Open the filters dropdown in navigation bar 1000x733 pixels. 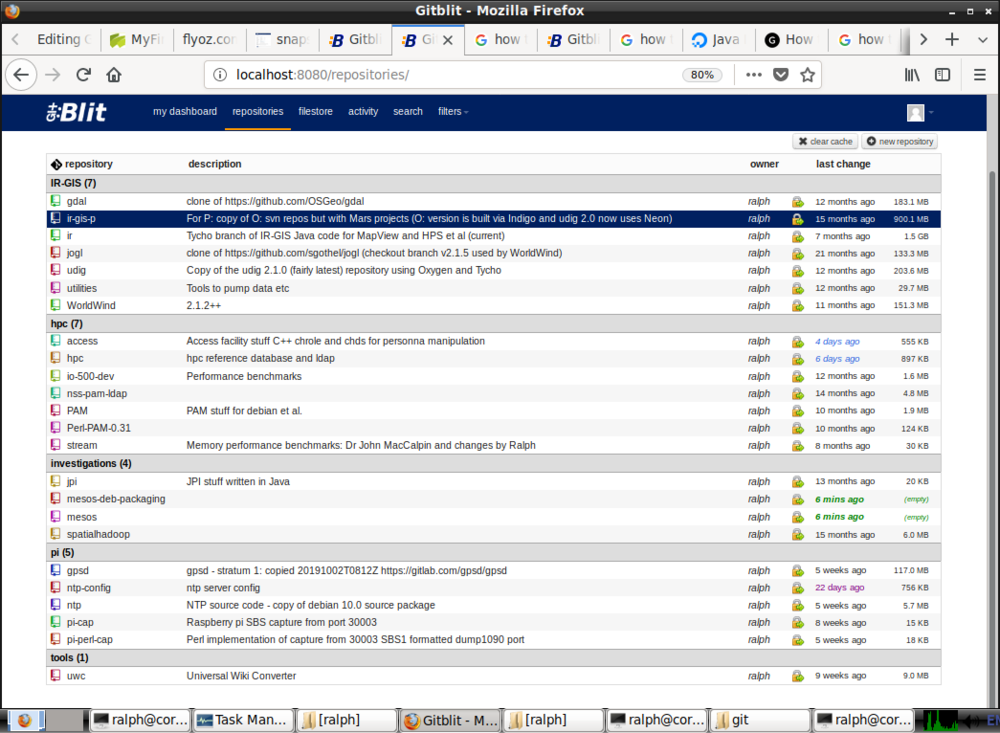coord(453,112)
